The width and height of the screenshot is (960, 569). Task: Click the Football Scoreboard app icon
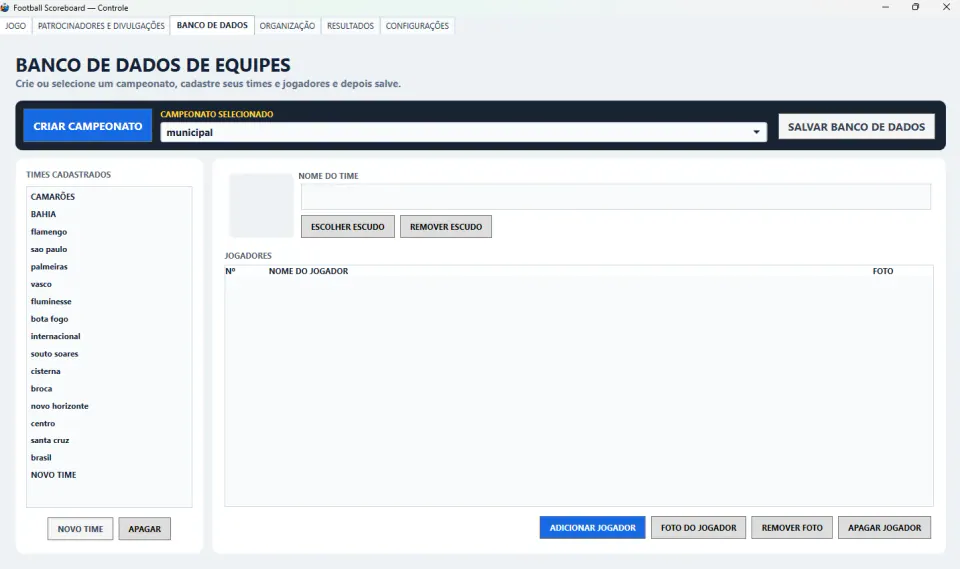5,7
